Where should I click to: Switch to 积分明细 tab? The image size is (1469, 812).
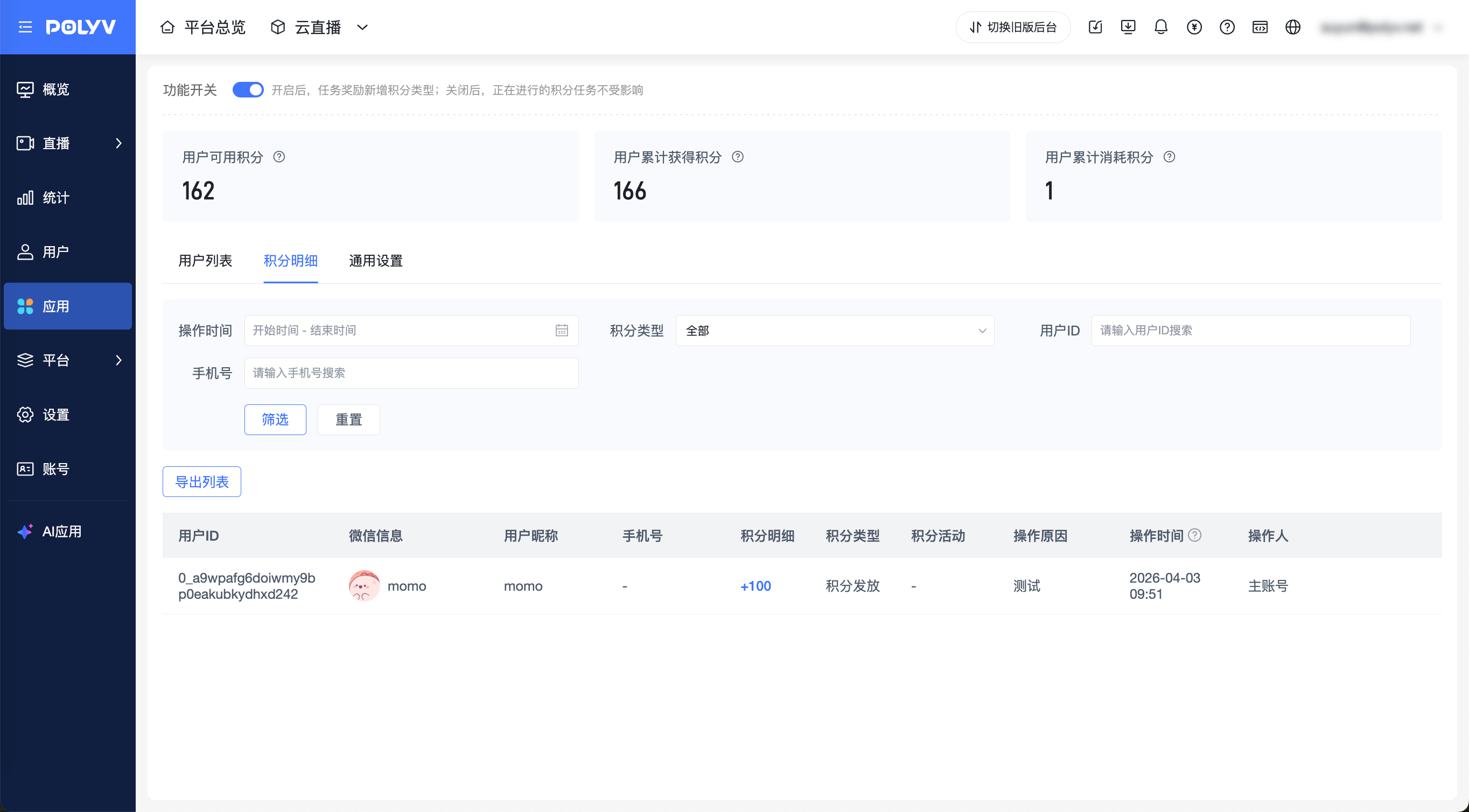[290, 261]
